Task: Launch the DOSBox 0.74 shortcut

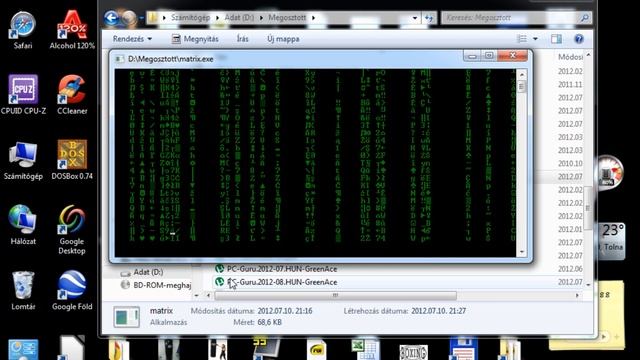Action: [72, 160]
